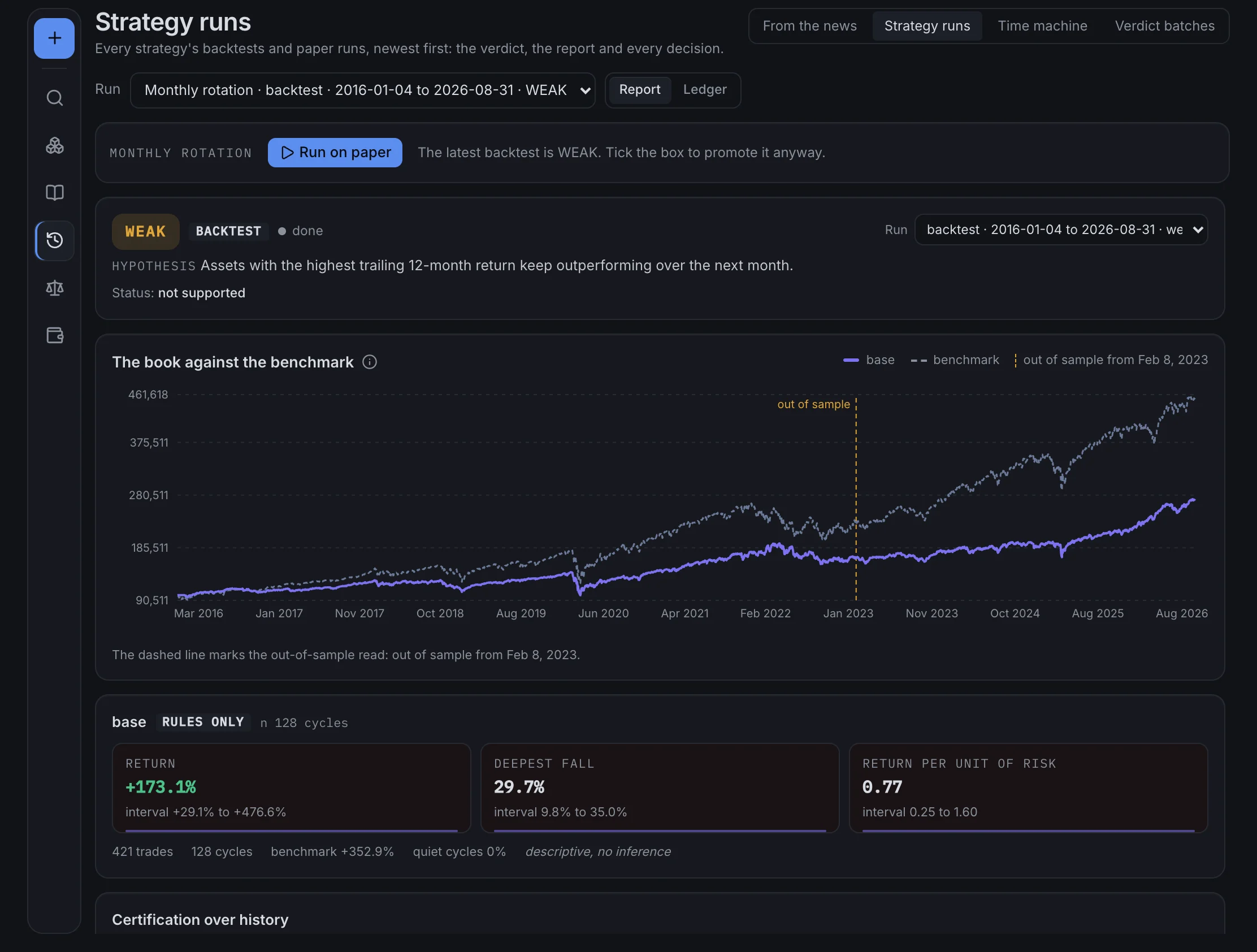Screen dimensions: 1257x952
Task: Click the Status: not supported text
Action: click(179, 293)
